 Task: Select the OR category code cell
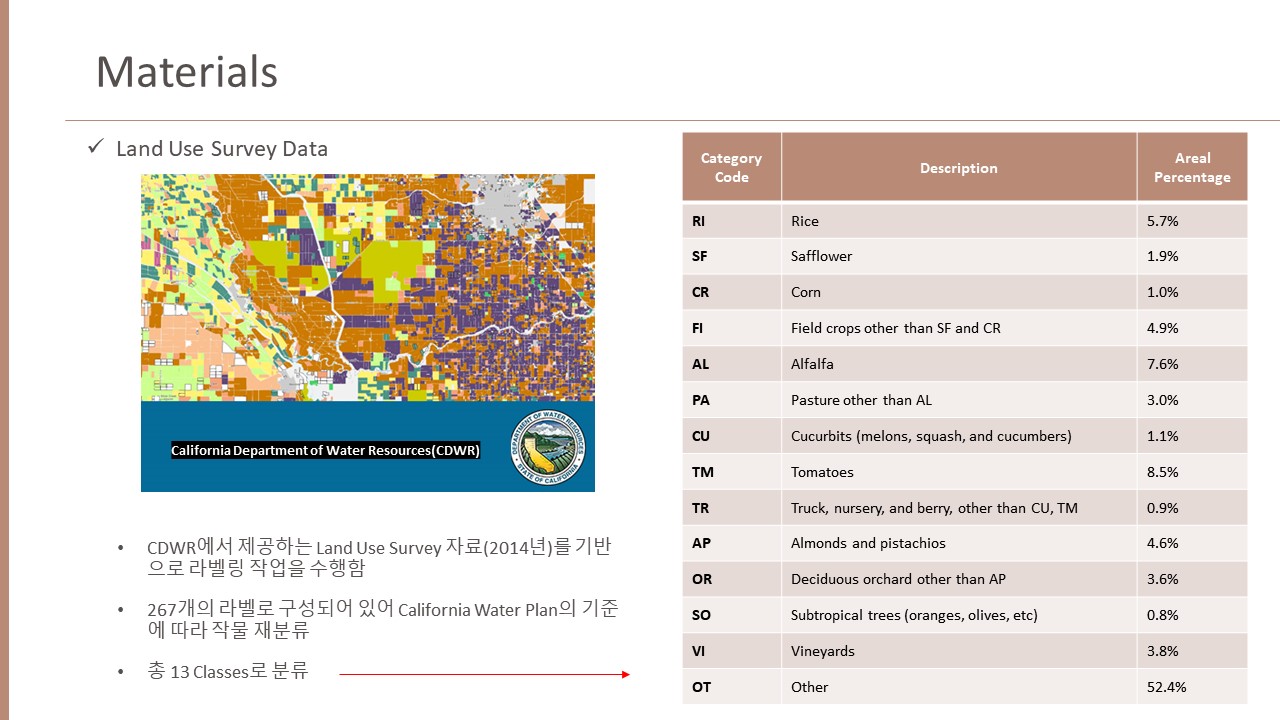point(732,579)
